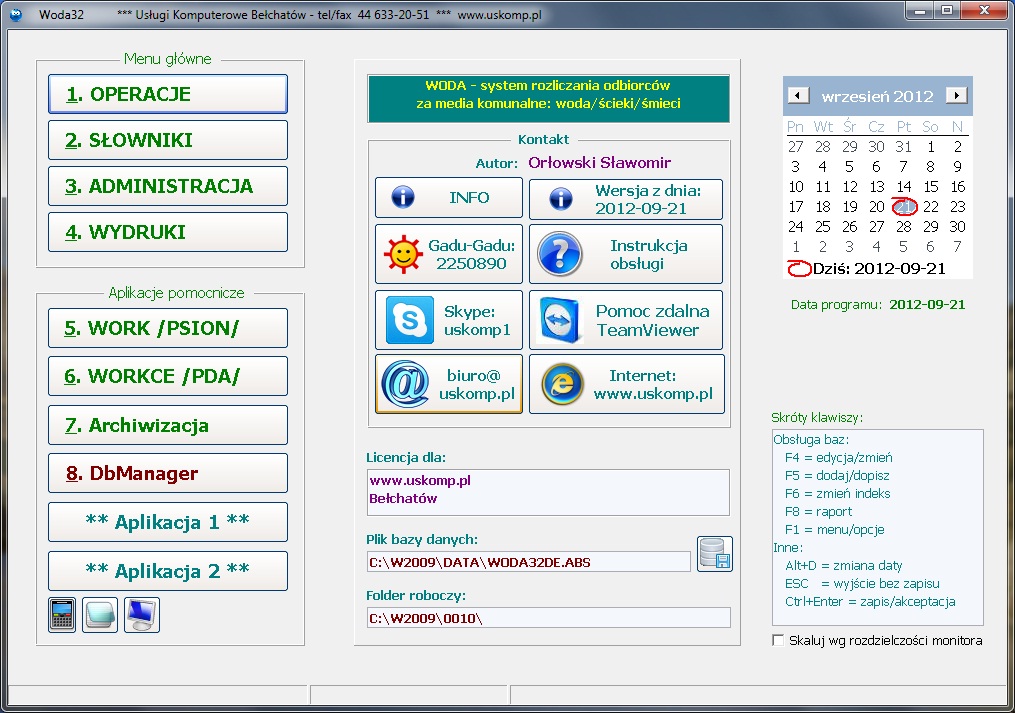Click the computer monitor icon

(x=141, y=615)
